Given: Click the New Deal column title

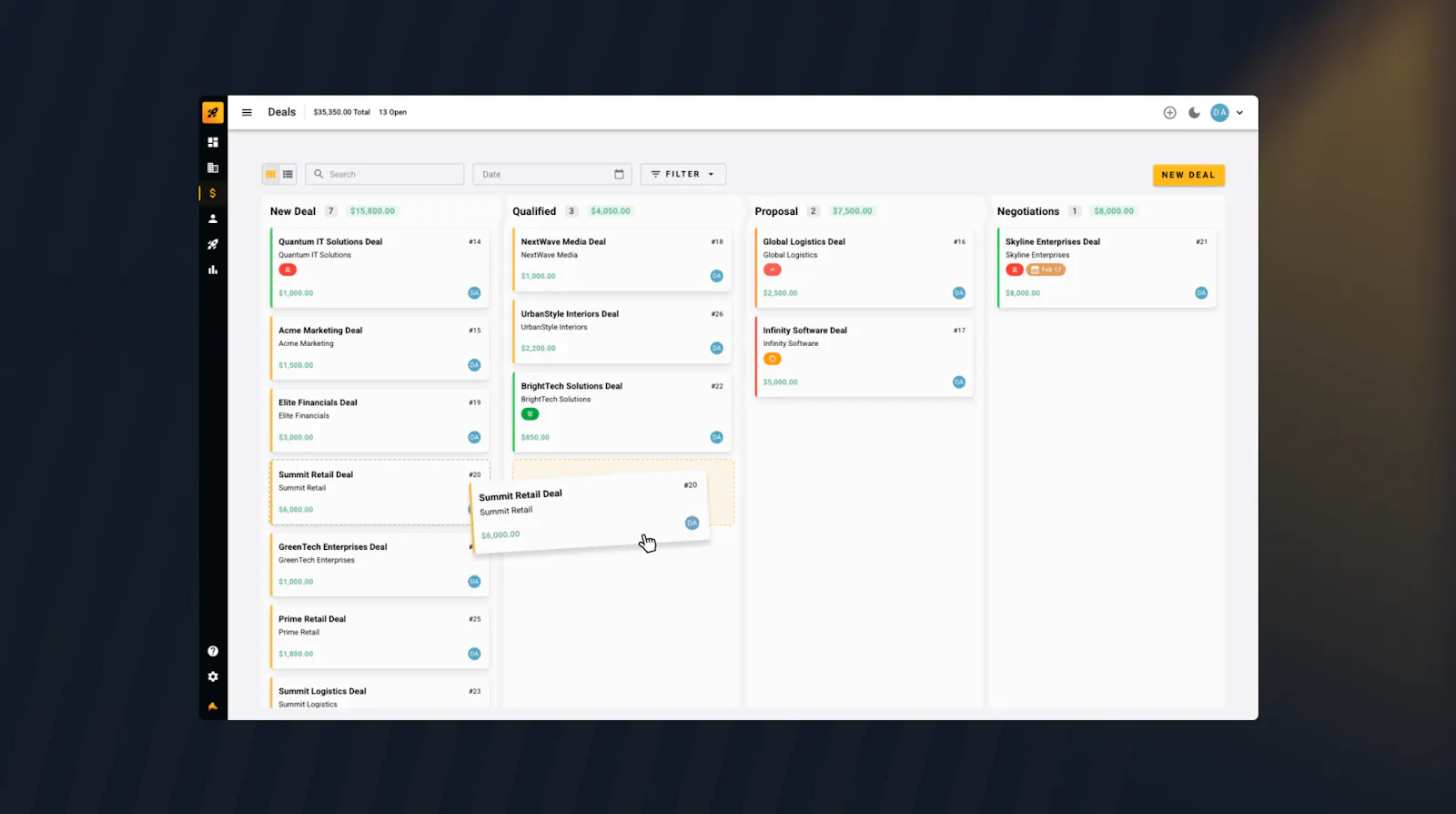Looking at the screenshot, I should (x=293, y=211).
